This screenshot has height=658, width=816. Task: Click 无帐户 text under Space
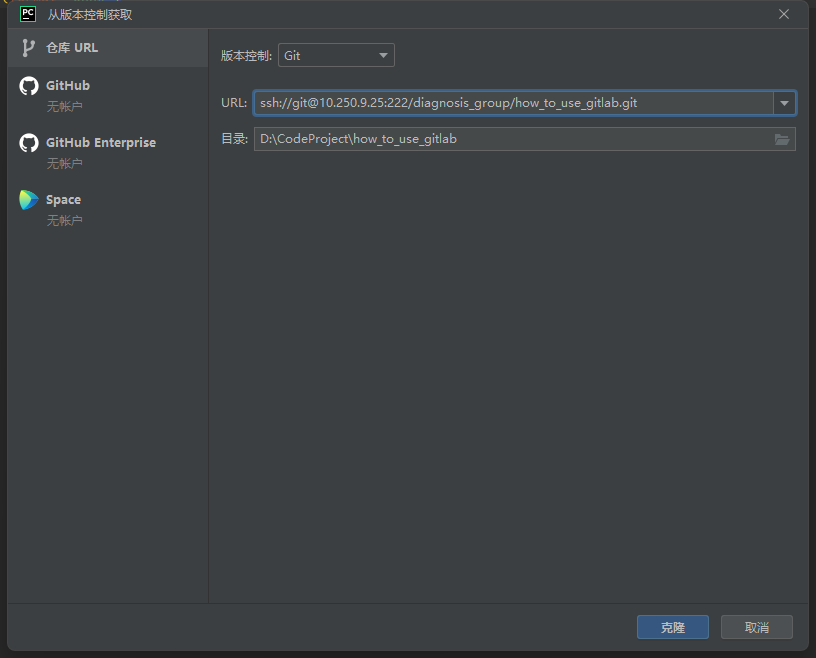click(x=65, y=221)
